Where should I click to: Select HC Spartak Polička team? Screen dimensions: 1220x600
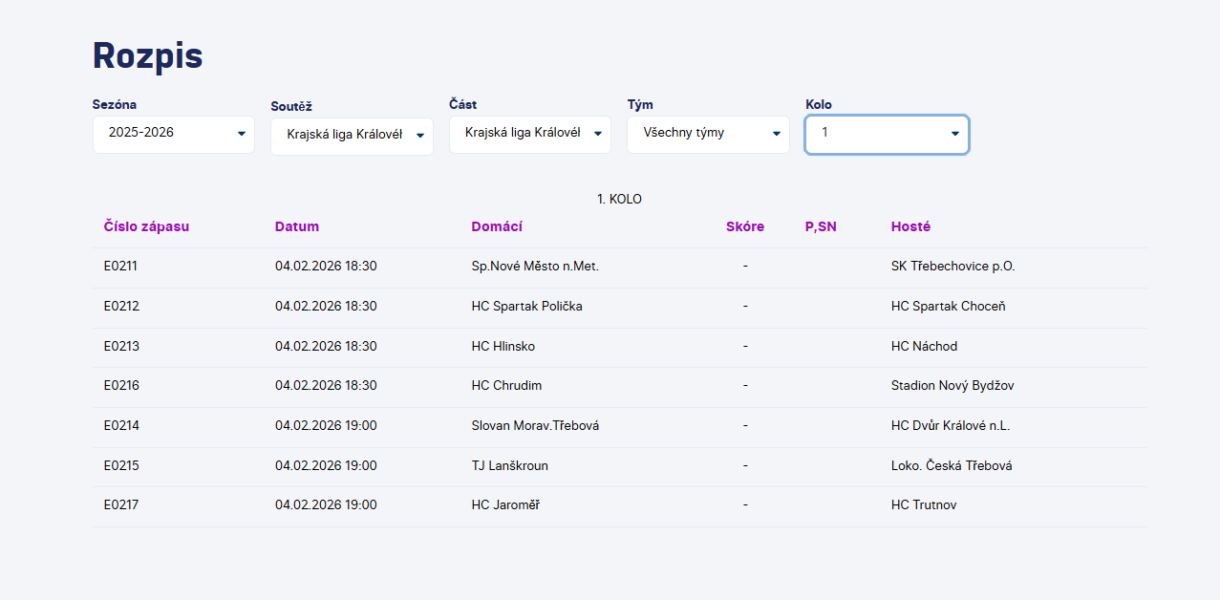[526, 307]
